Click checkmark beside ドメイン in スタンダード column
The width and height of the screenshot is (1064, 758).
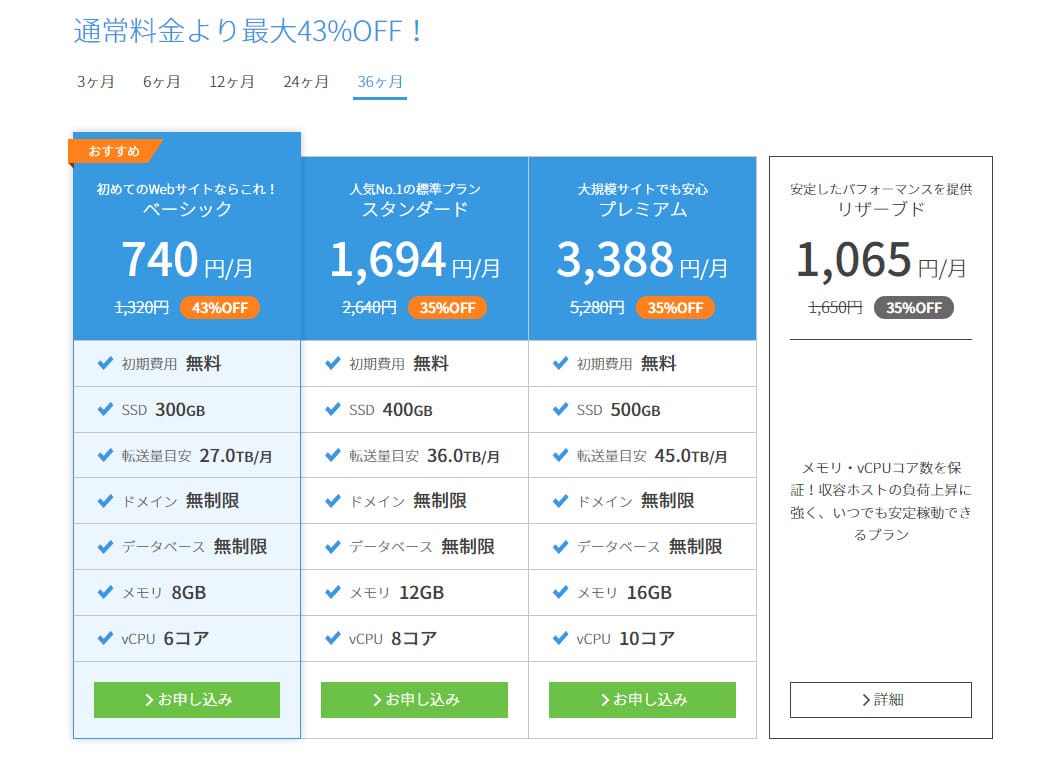[332, 501]
